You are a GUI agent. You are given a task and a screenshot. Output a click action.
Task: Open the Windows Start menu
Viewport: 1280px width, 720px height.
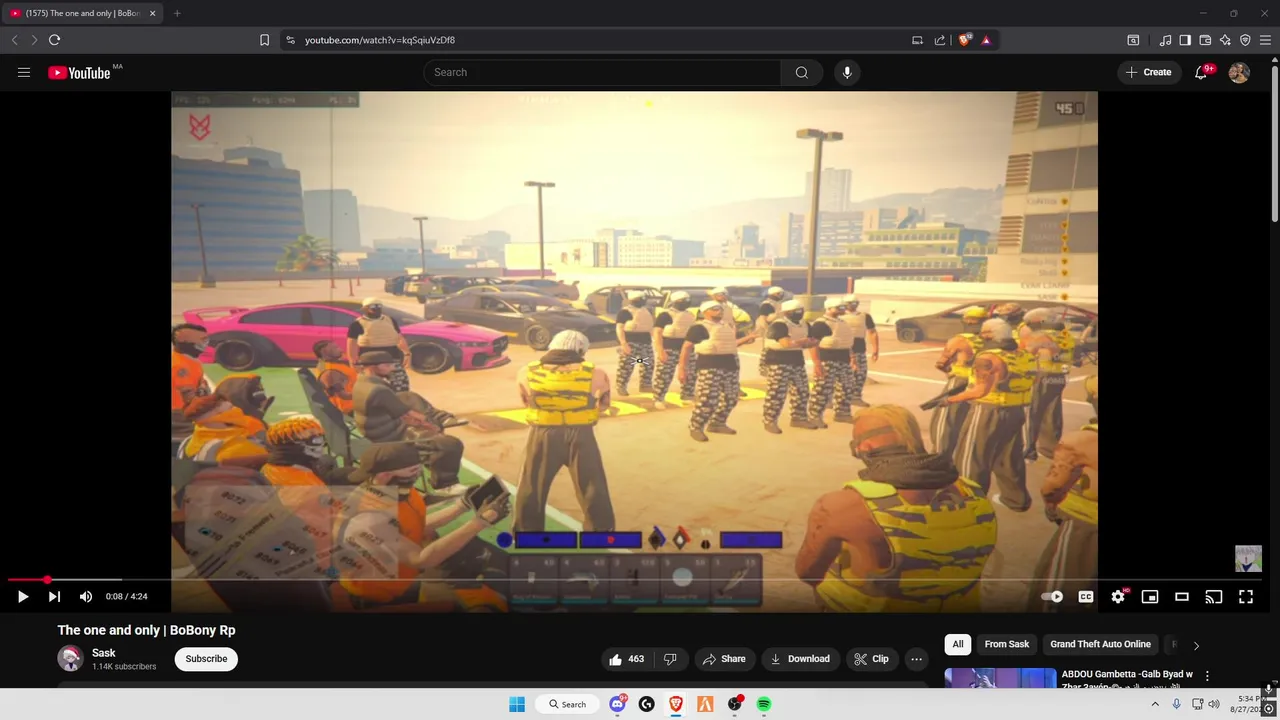517,704
